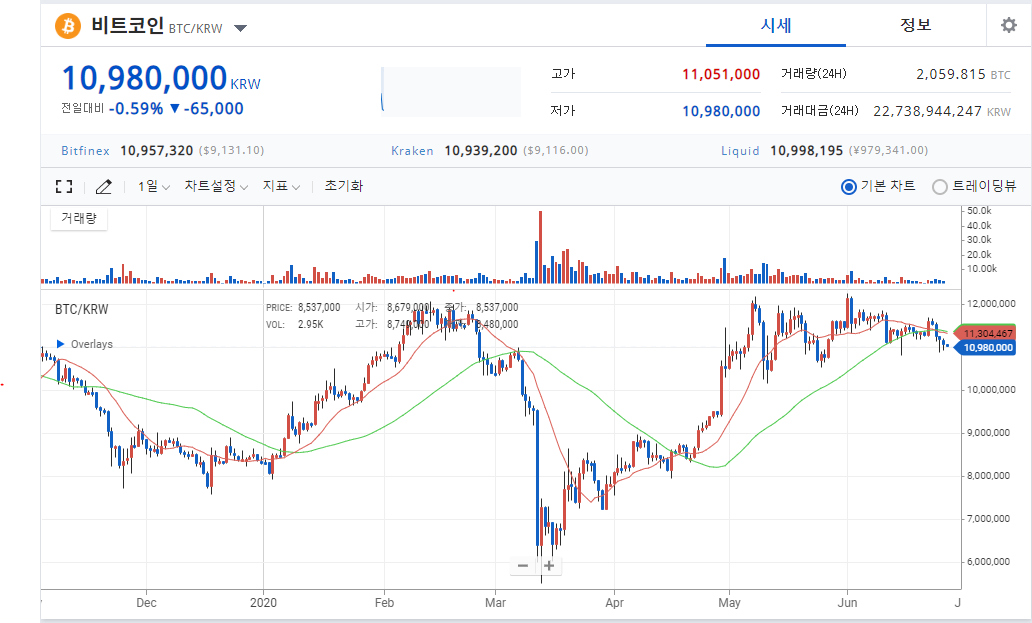This screenshot has width=1032, height=623.
Task: Click the mini sparkline chart thumbnail
Action: (451, 92)
